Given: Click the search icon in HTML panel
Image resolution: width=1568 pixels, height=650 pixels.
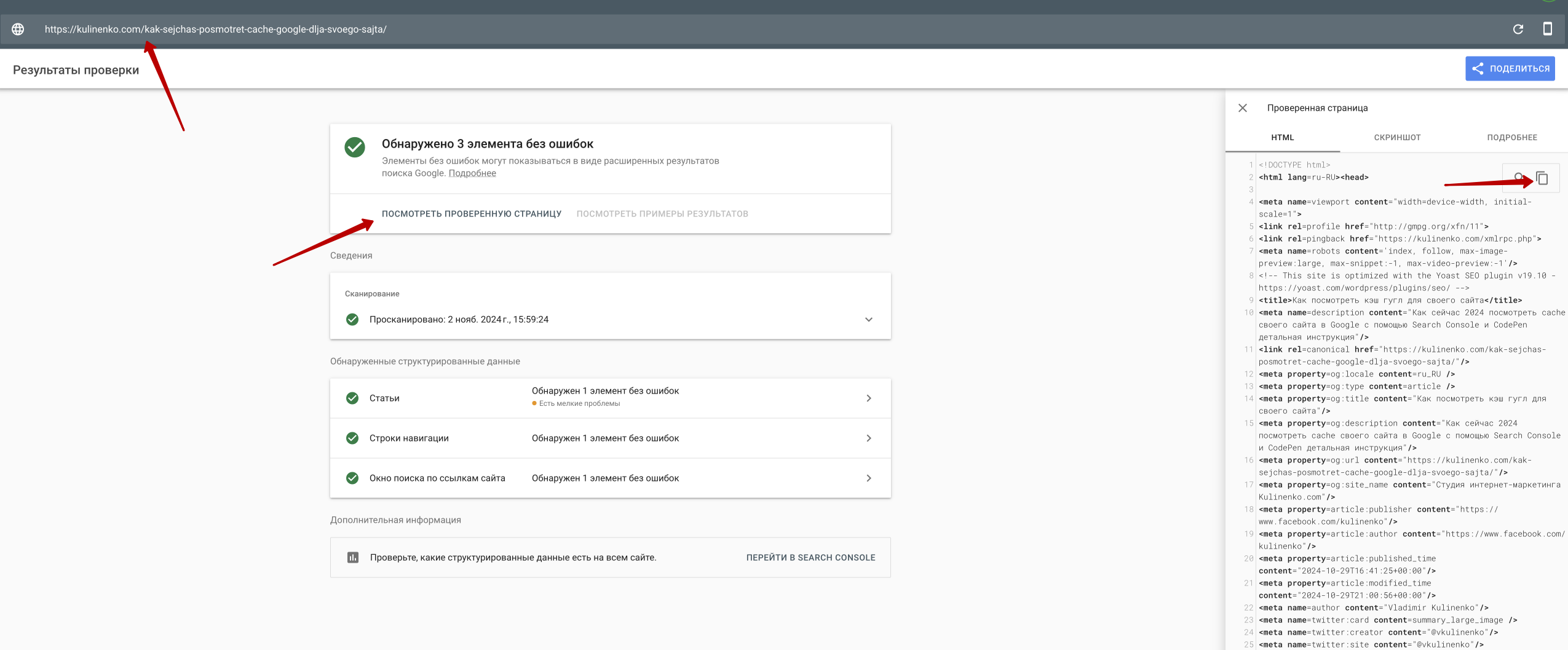Looking at the screenshot, I should click(1518, 178).
